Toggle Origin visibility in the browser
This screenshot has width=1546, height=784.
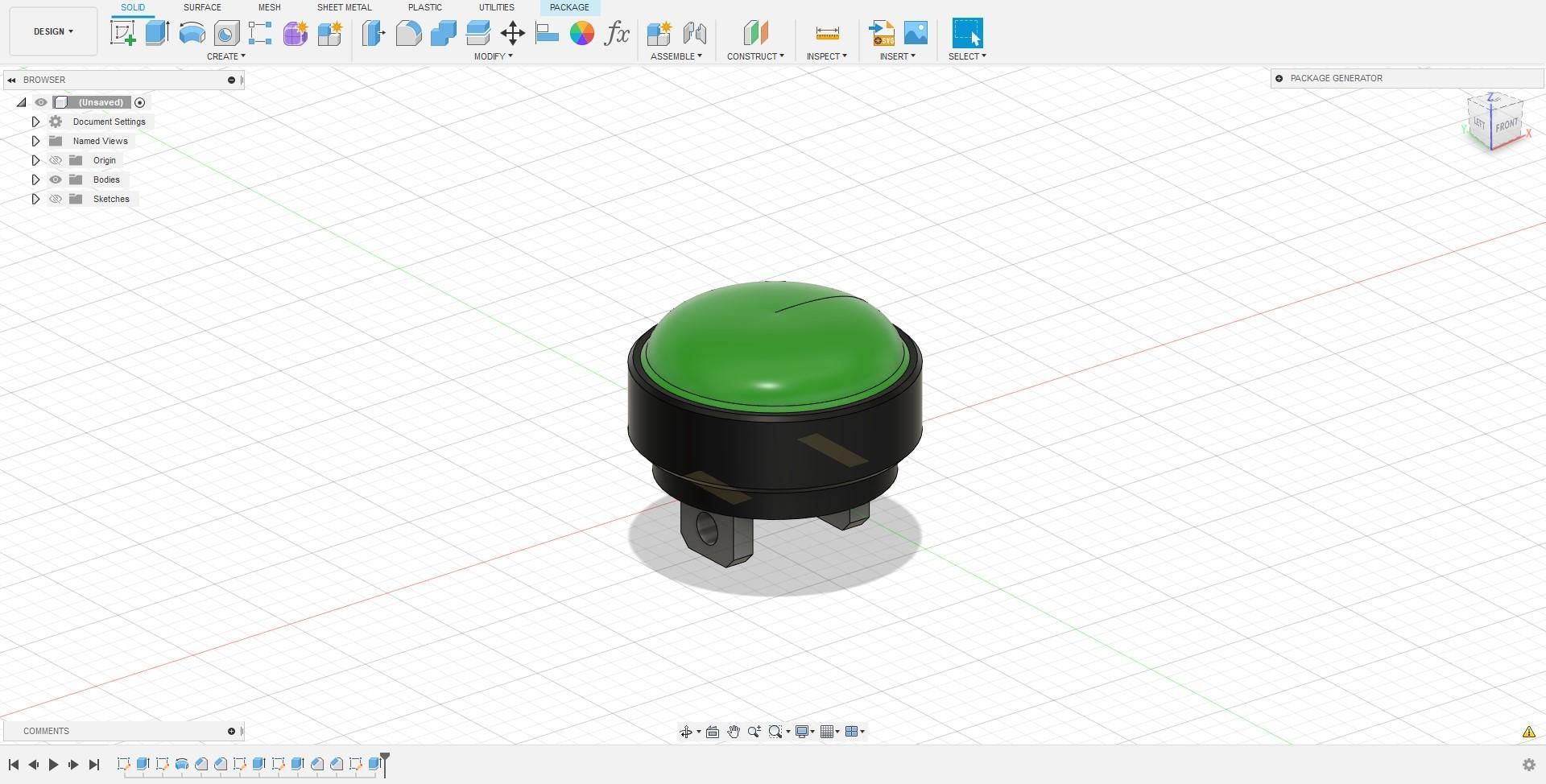pos(56,160)
